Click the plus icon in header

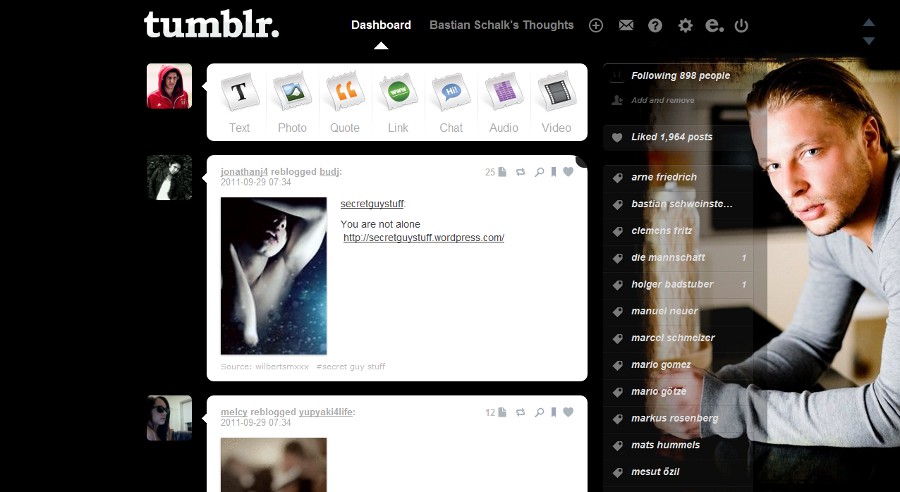click(596, 25)
